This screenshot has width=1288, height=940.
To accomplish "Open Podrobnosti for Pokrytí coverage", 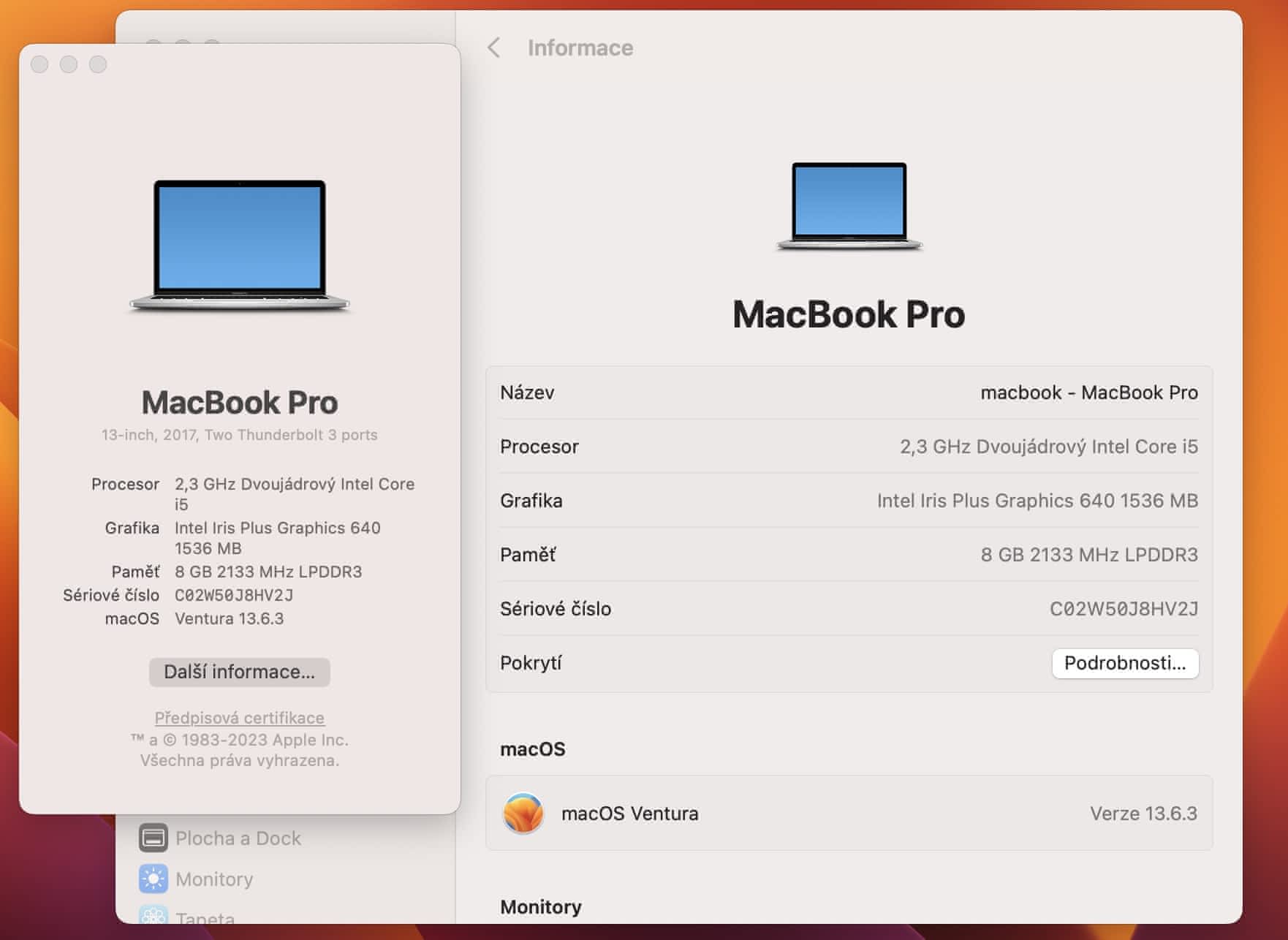I will click(1125, 663).
